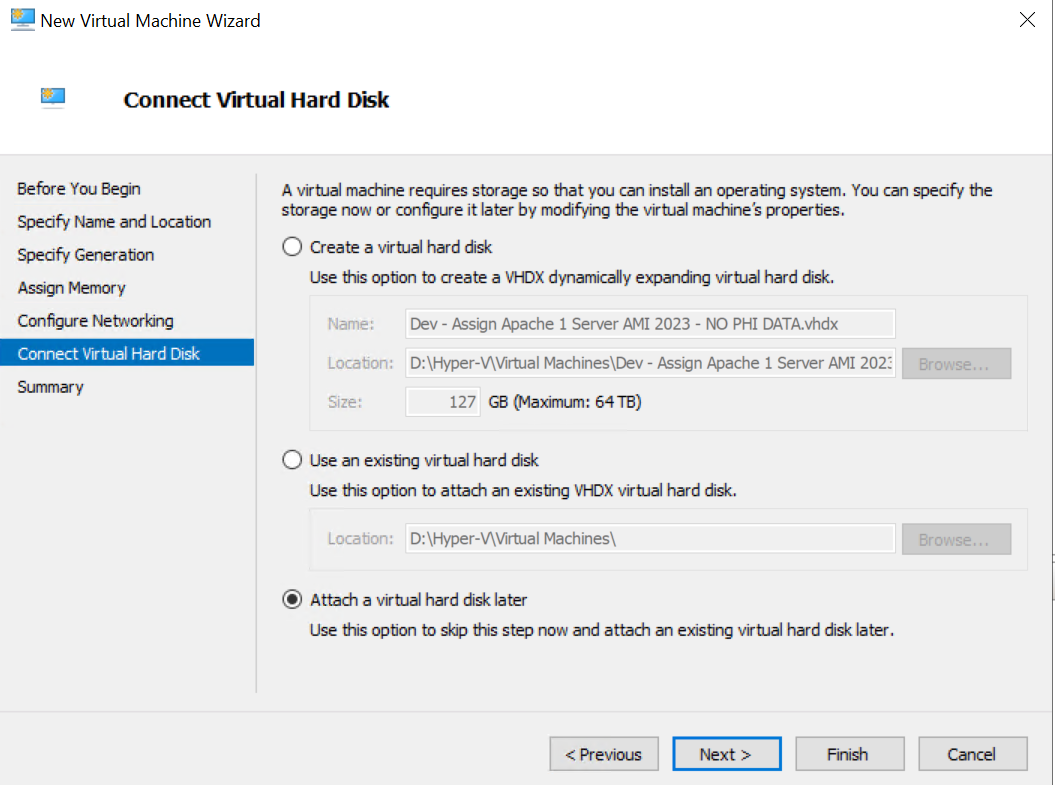Select Attach a virtual hard disk later

point(292,599)
